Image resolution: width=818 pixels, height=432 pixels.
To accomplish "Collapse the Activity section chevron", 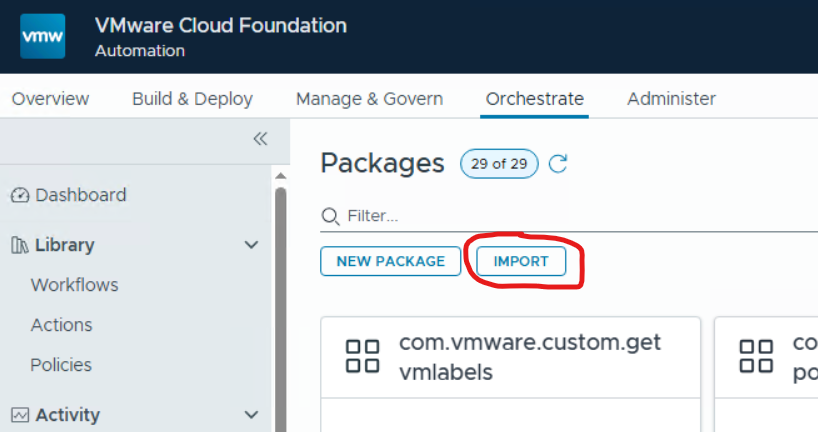I will click(251, 415).
